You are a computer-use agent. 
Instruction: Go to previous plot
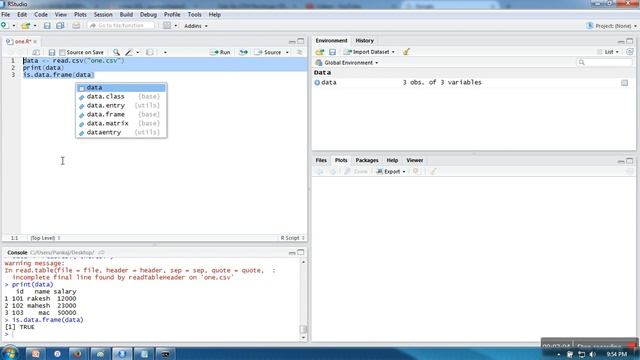click(x=320, y=172)
